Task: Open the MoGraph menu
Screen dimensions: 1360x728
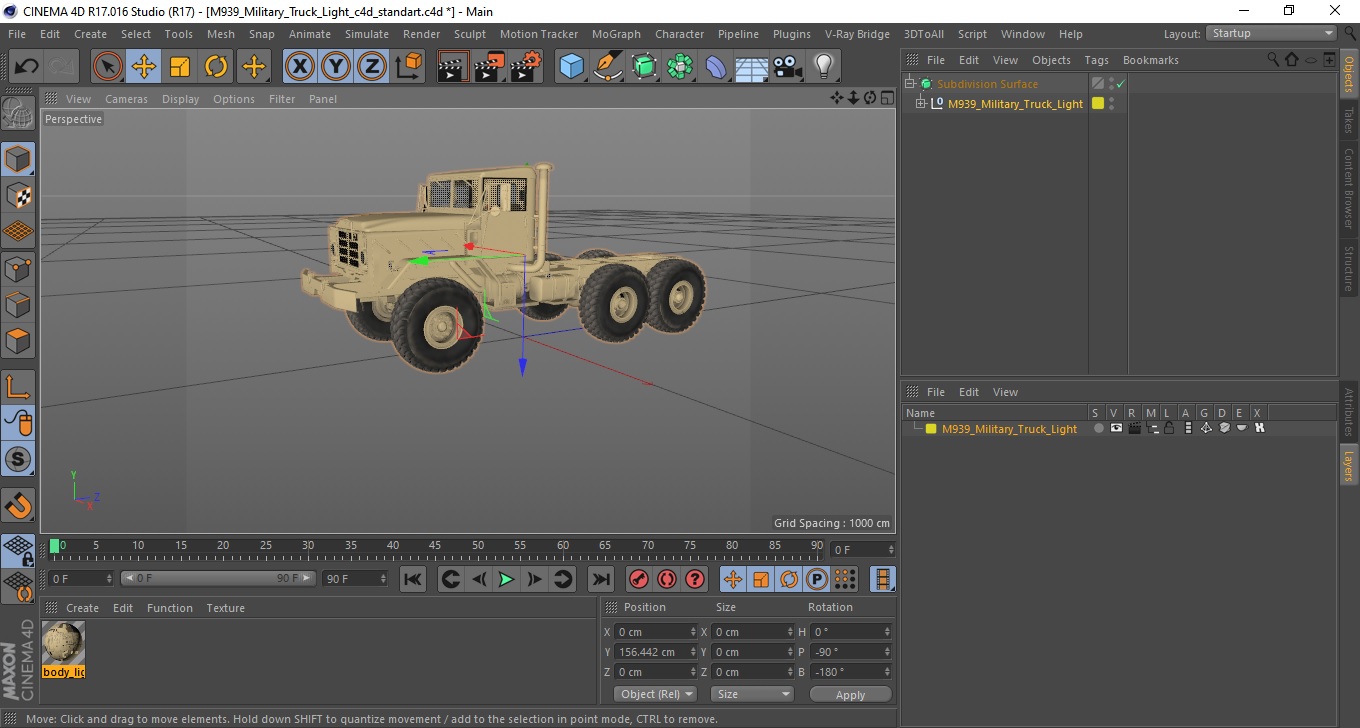Action: pos(616,34)
